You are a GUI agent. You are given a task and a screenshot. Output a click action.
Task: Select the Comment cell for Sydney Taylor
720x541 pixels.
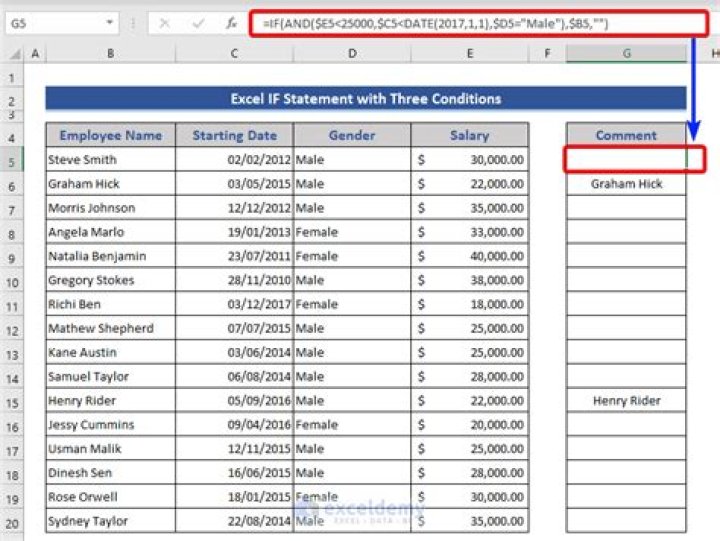pyautogui.click(x=626, y=521)
